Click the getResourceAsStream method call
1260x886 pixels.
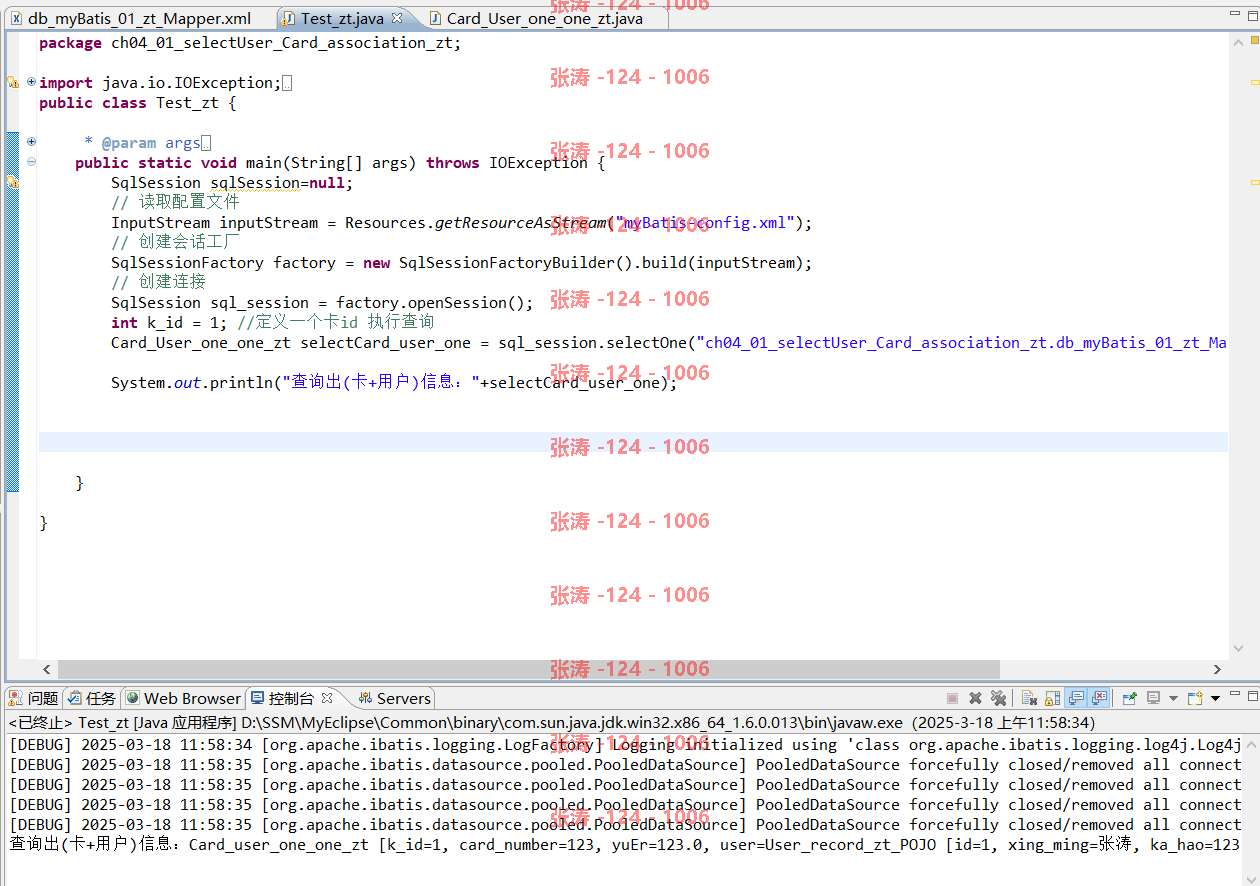point(520,222)
